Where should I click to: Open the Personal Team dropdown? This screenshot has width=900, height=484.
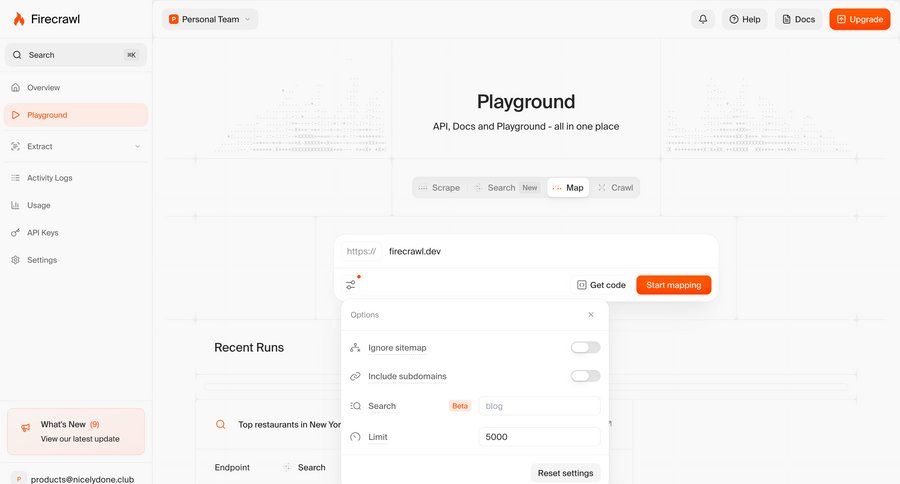pyautogui.click(x=210, y=19)
